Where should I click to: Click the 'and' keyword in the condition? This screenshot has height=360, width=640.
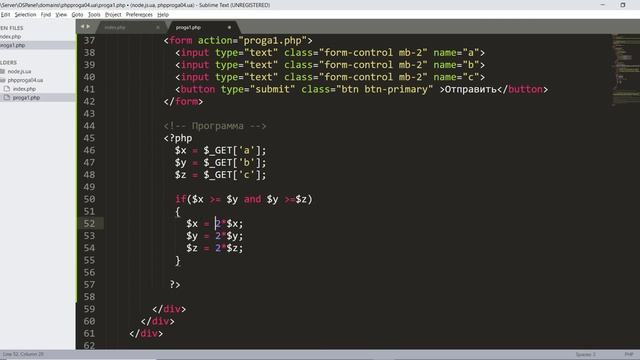coord(252,199)
